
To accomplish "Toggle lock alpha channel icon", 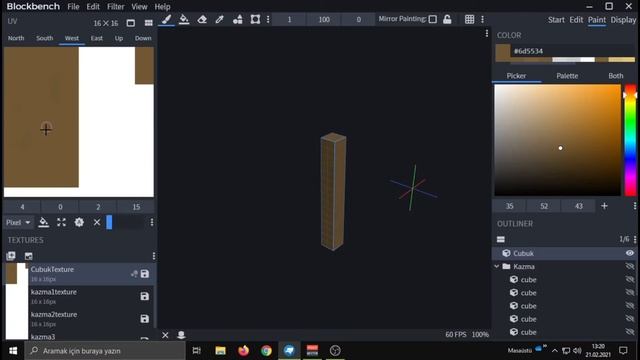I will [x=447, y=19].
